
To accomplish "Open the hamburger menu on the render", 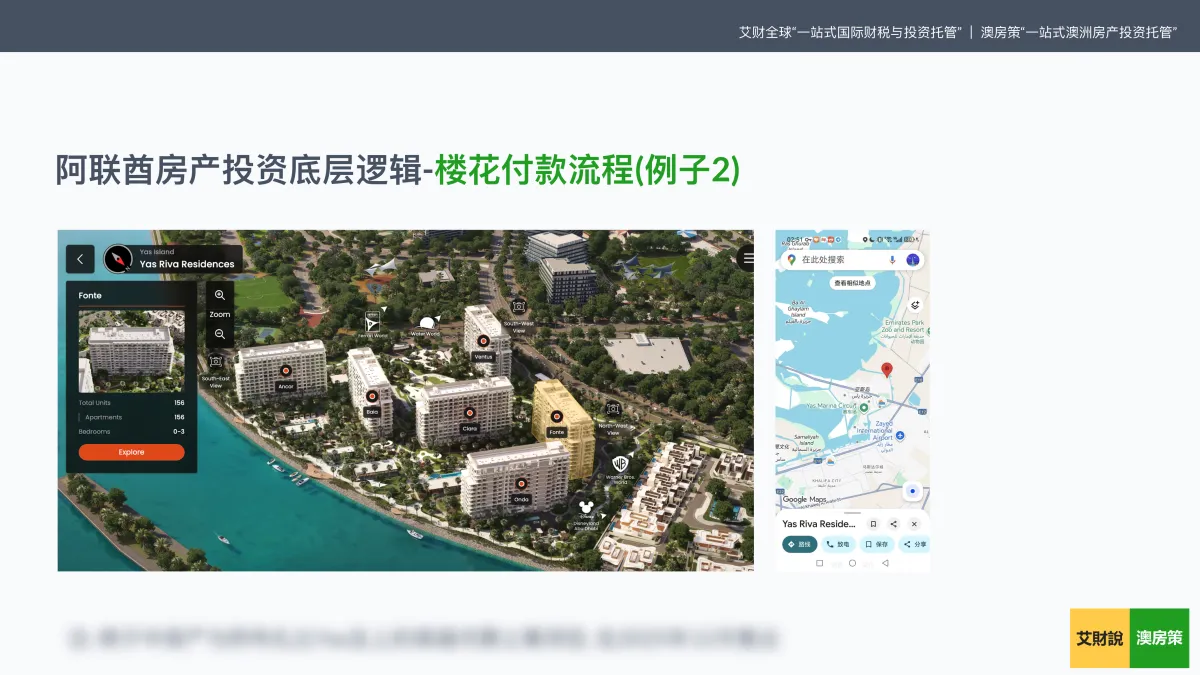I will pos(747,258).
